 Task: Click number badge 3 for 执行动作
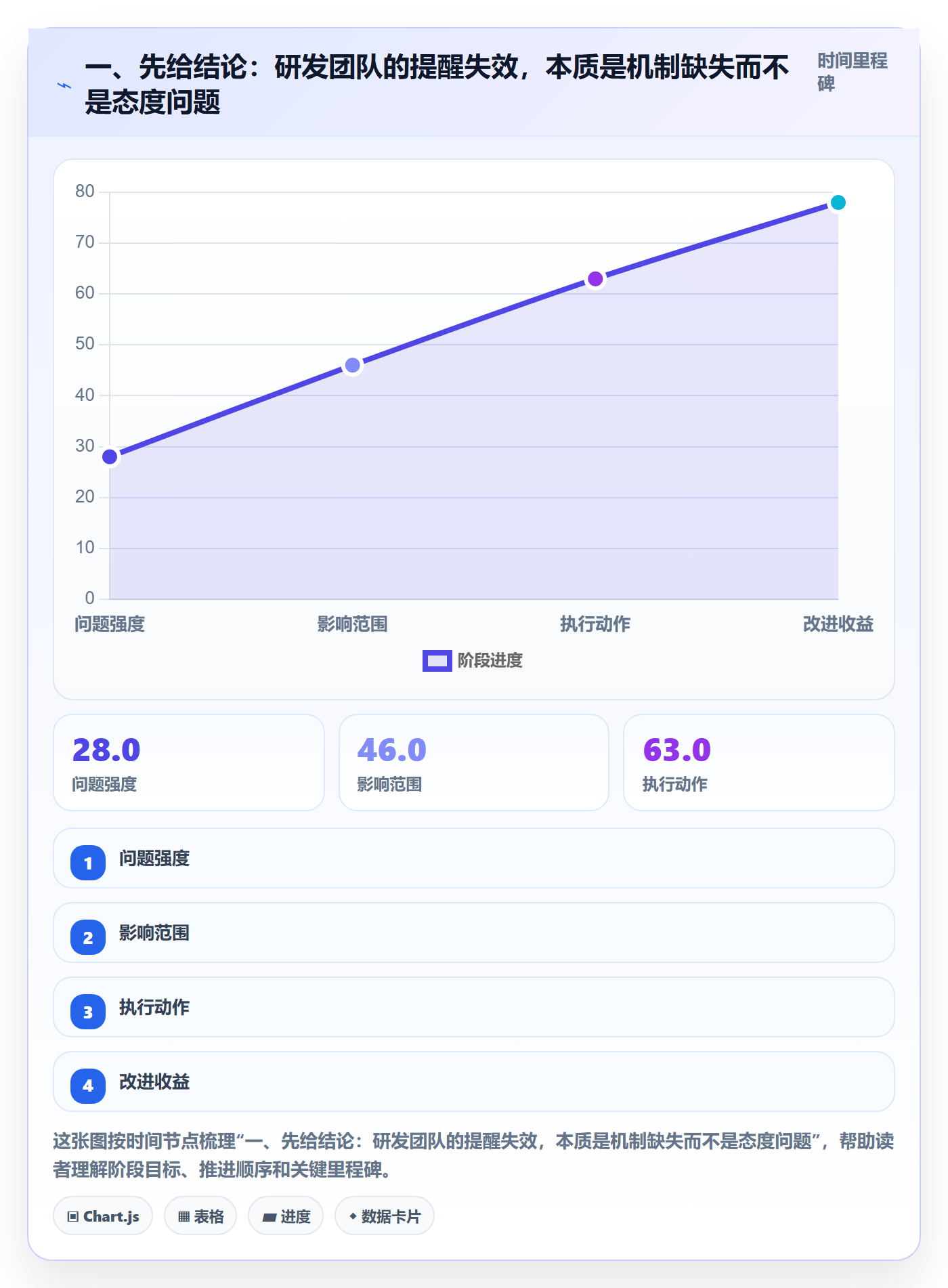coord(88,1012)
